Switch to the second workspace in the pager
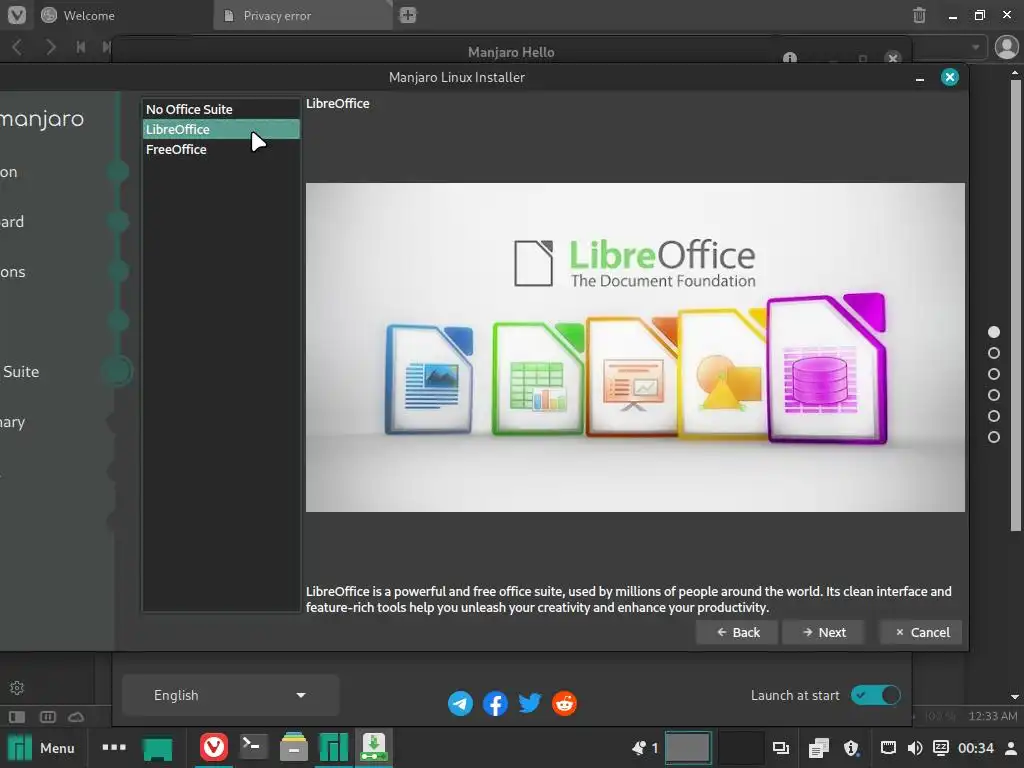The image size is (1024, 768). pyautogui.click(x=741, y=748)
